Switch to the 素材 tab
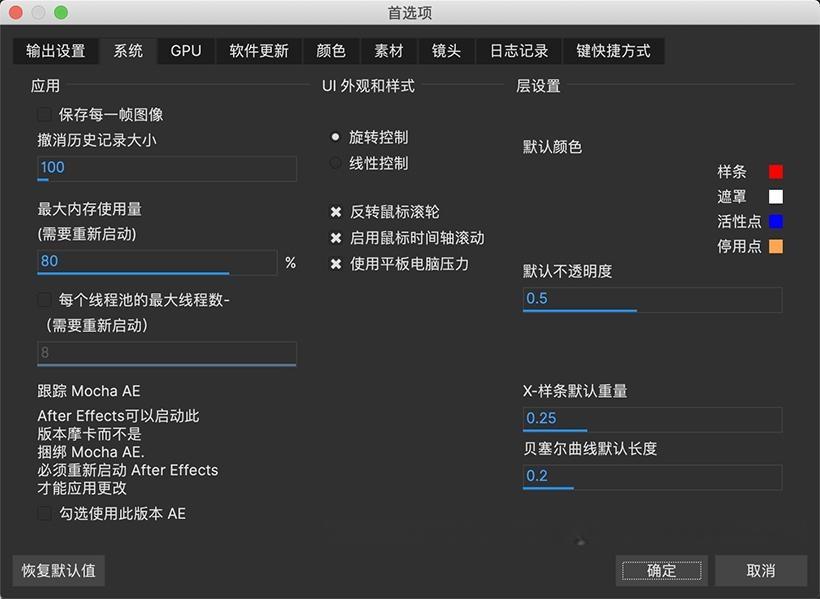820x599 pixels. coord(389,50)
